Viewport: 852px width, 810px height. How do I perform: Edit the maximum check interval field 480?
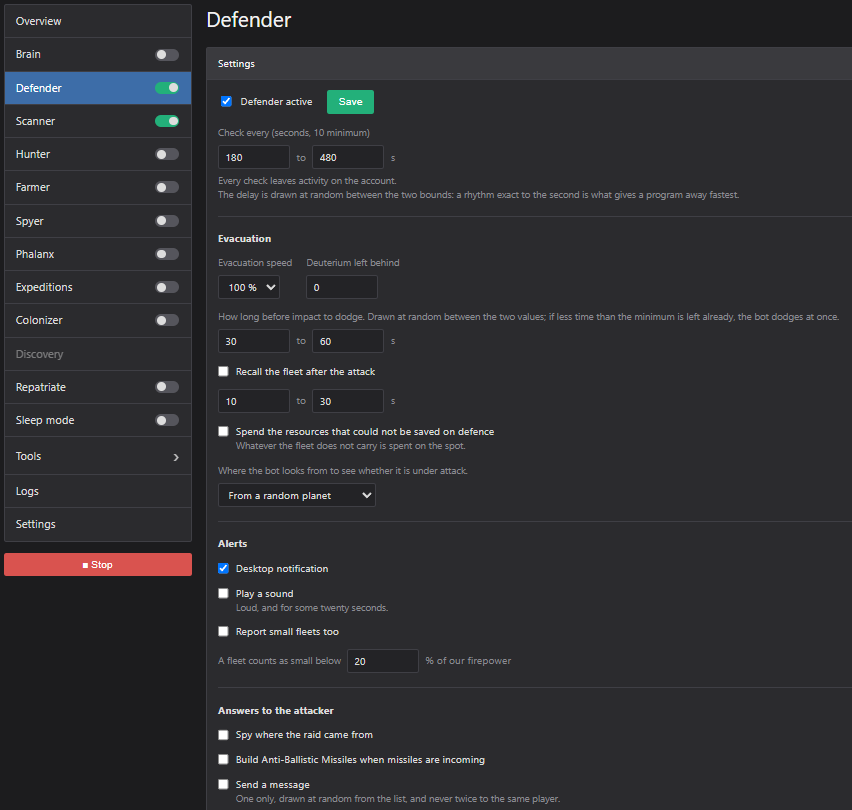[x=348, y=158]
